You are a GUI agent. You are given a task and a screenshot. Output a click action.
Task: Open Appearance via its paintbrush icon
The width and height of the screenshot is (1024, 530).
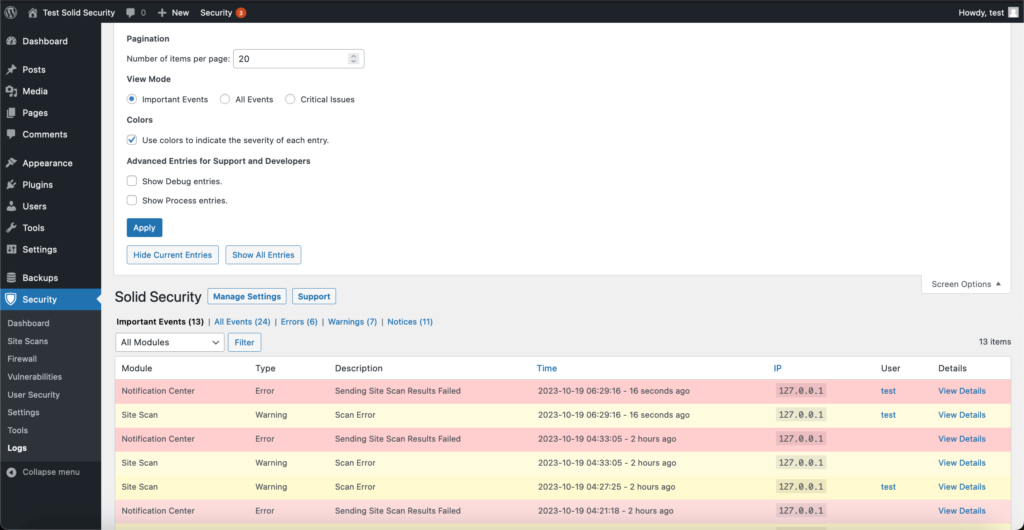(x=11, y=163)
